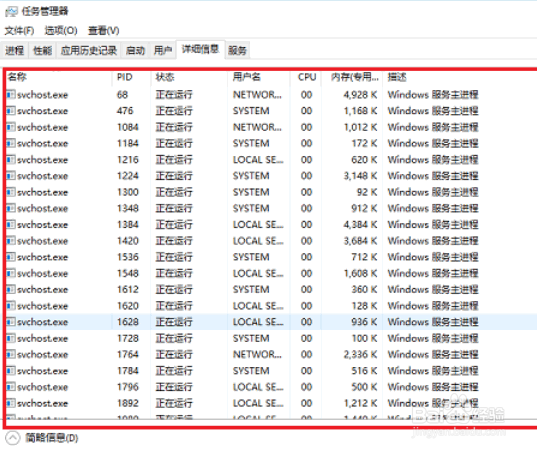Click the svchost.exe icon for PID 1348

(11, 208)
